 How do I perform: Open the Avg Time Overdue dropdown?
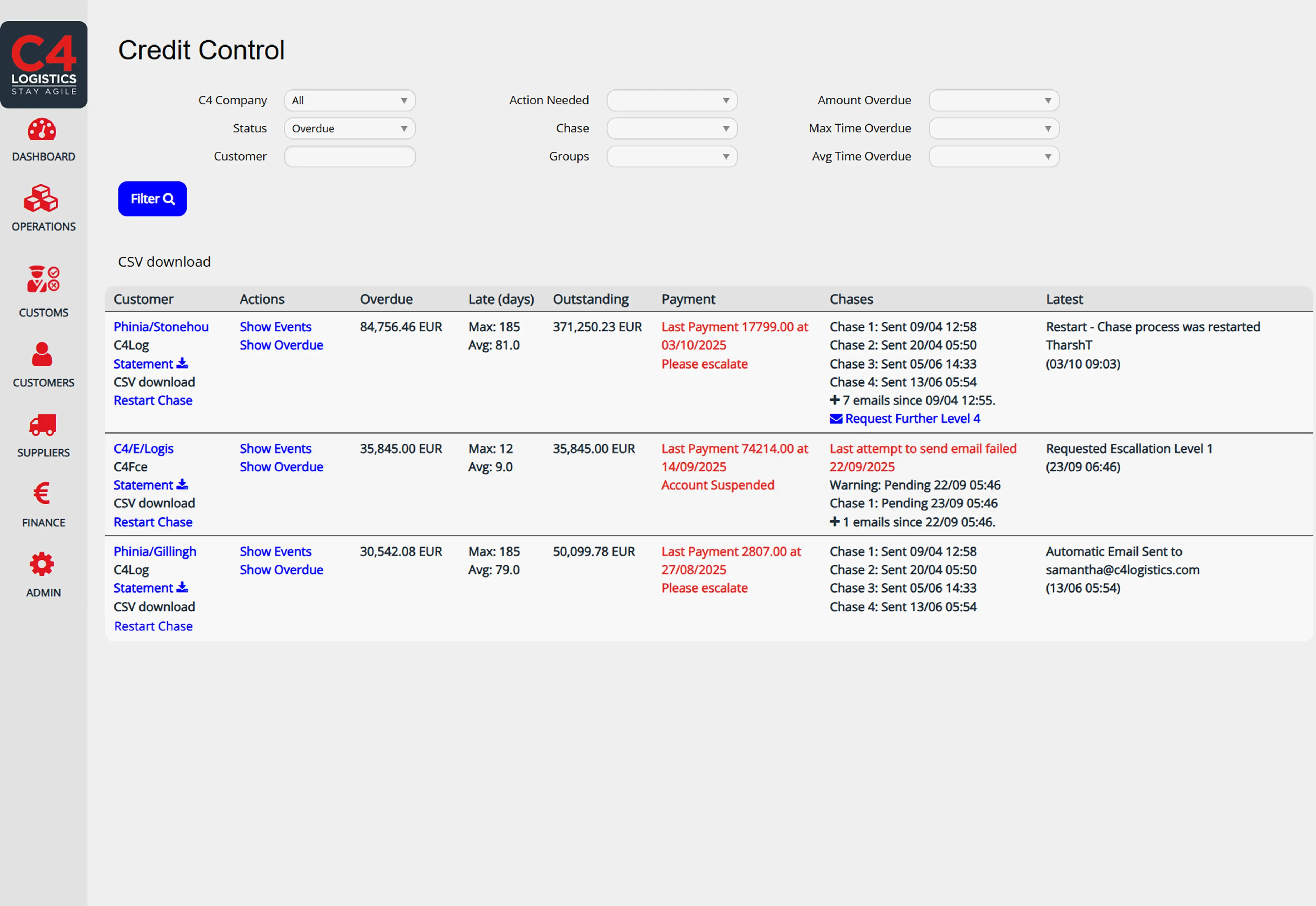coord(994,156)
